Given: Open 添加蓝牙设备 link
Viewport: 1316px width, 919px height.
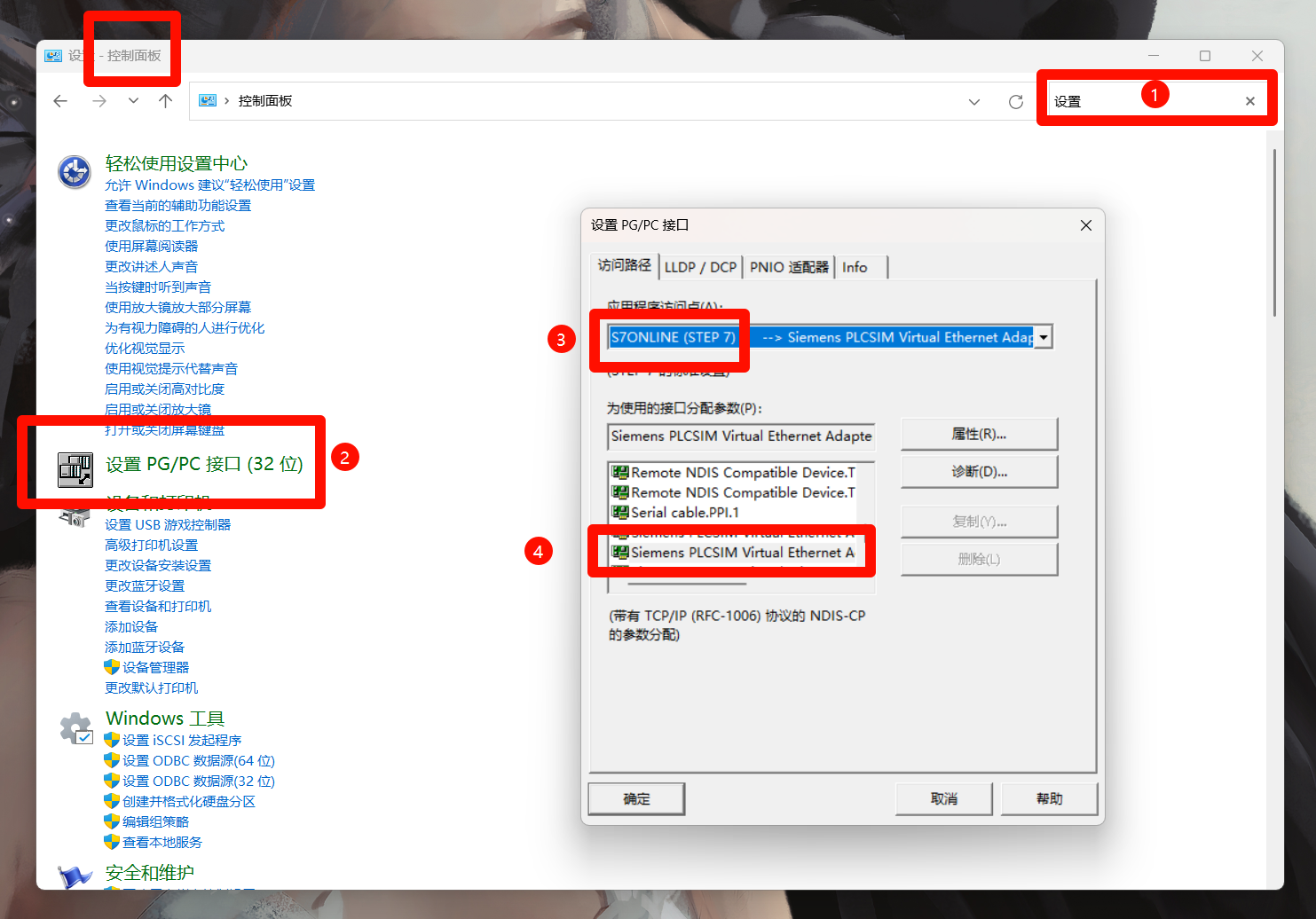Looking at the screenshot, I should 145,648.
